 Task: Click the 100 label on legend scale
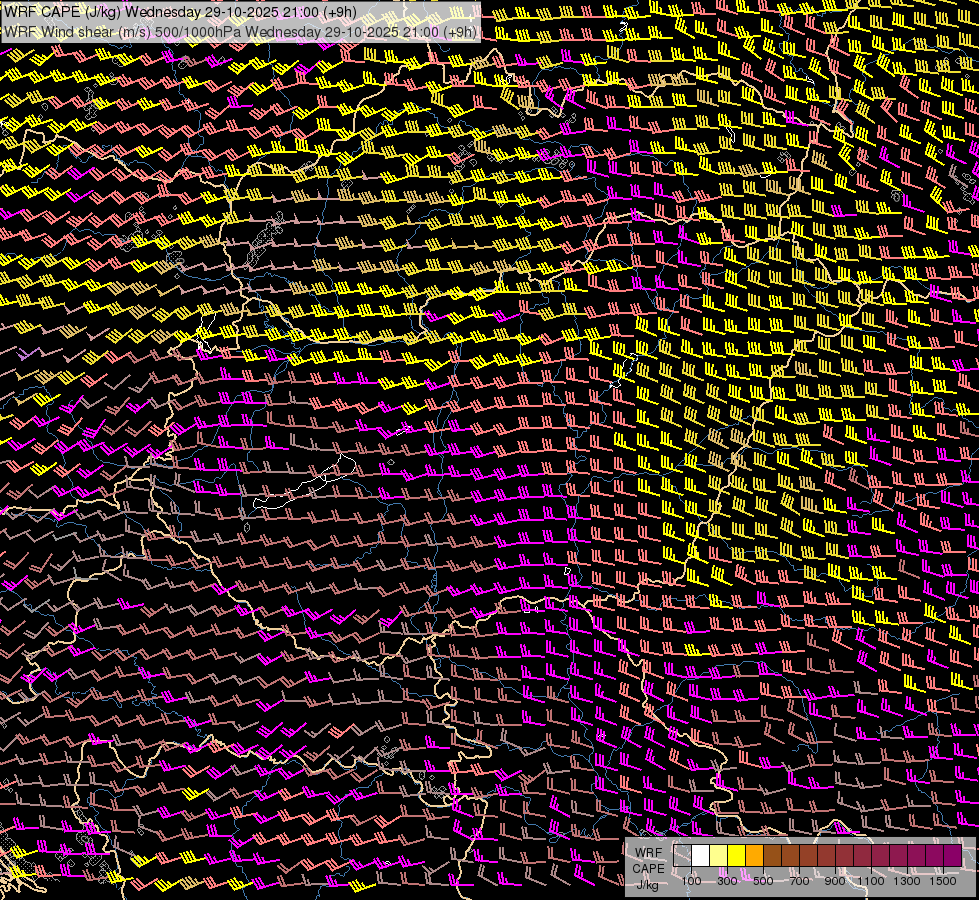click(691, 881)
